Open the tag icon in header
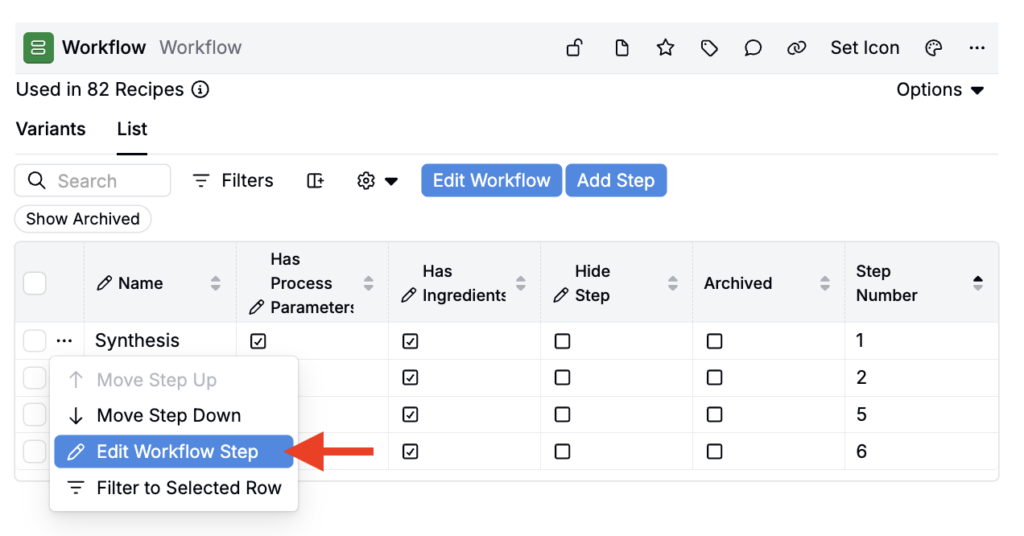Image resolution: width=1024 pixels, height=536 pixels. 709,48
